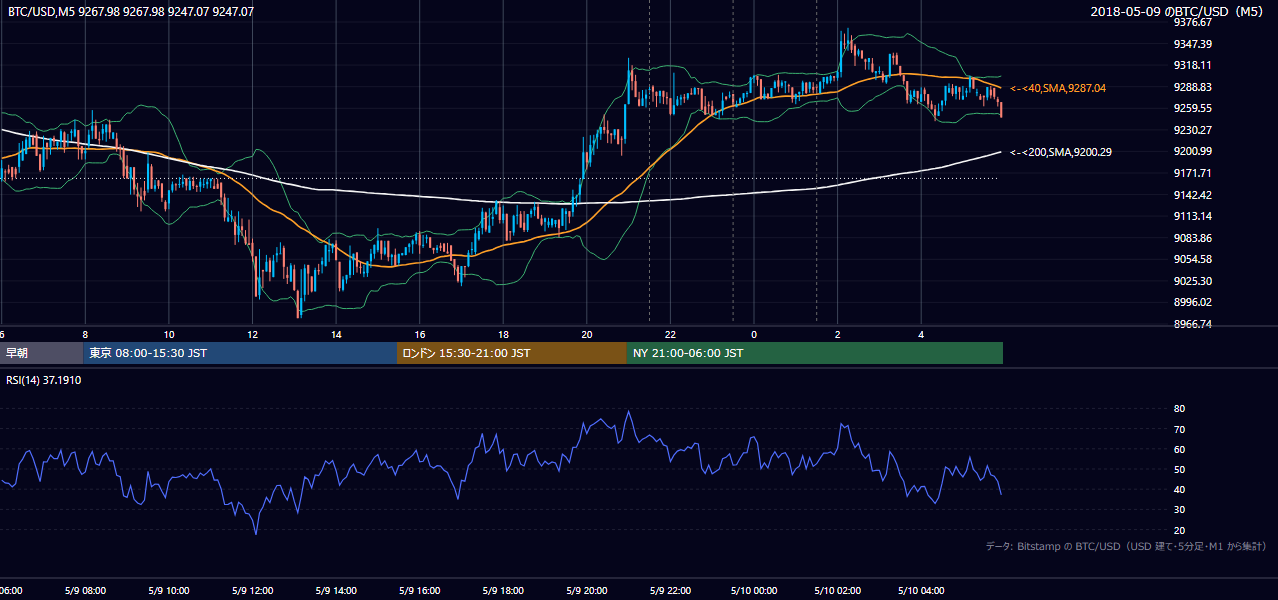Viewport: 1278px width, 600px height.
Task: Select the 200 SMA label reading 9200.29
Action: click(1061, 152)
